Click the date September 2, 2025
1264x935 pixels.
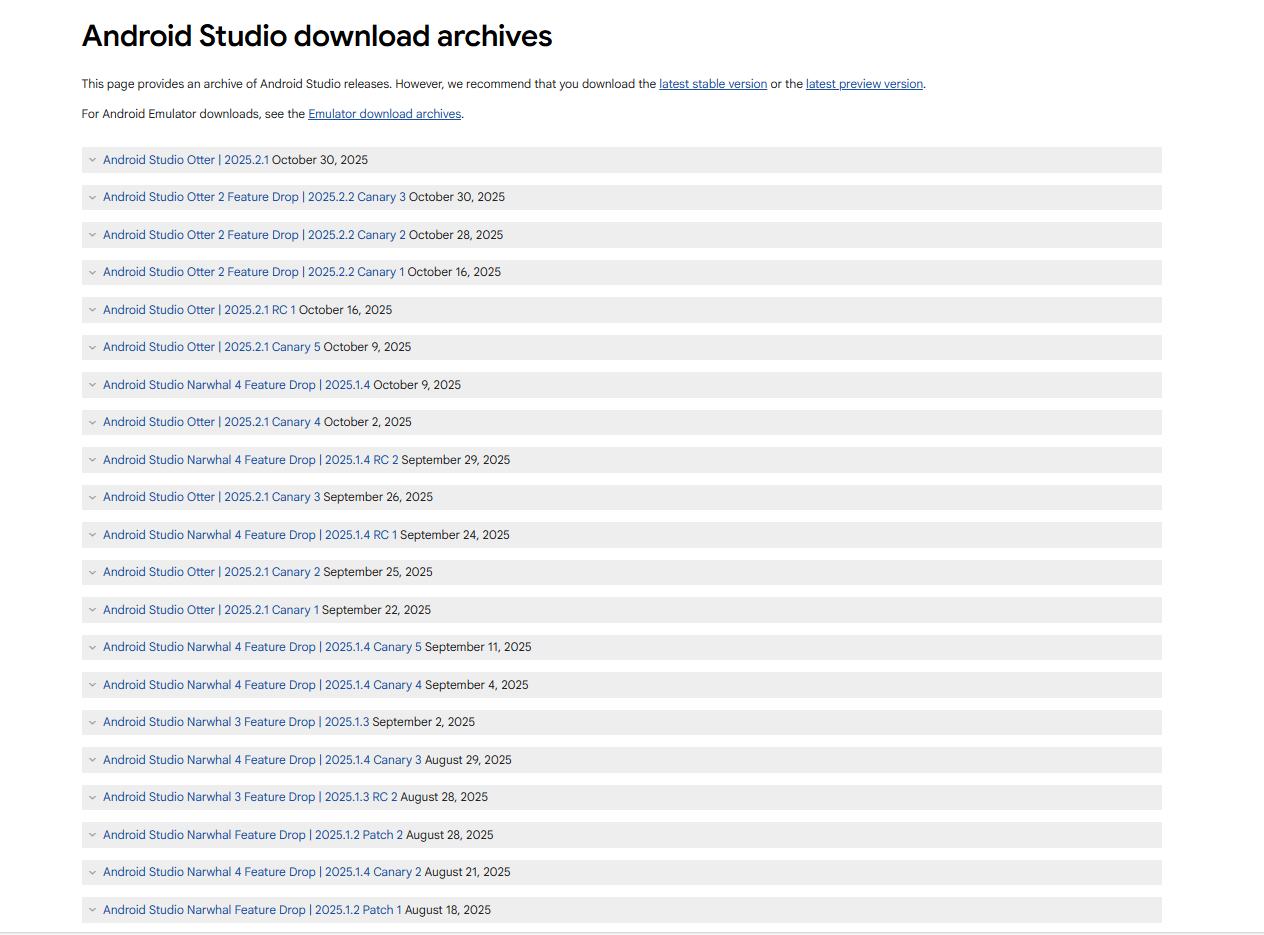[424, 722]
